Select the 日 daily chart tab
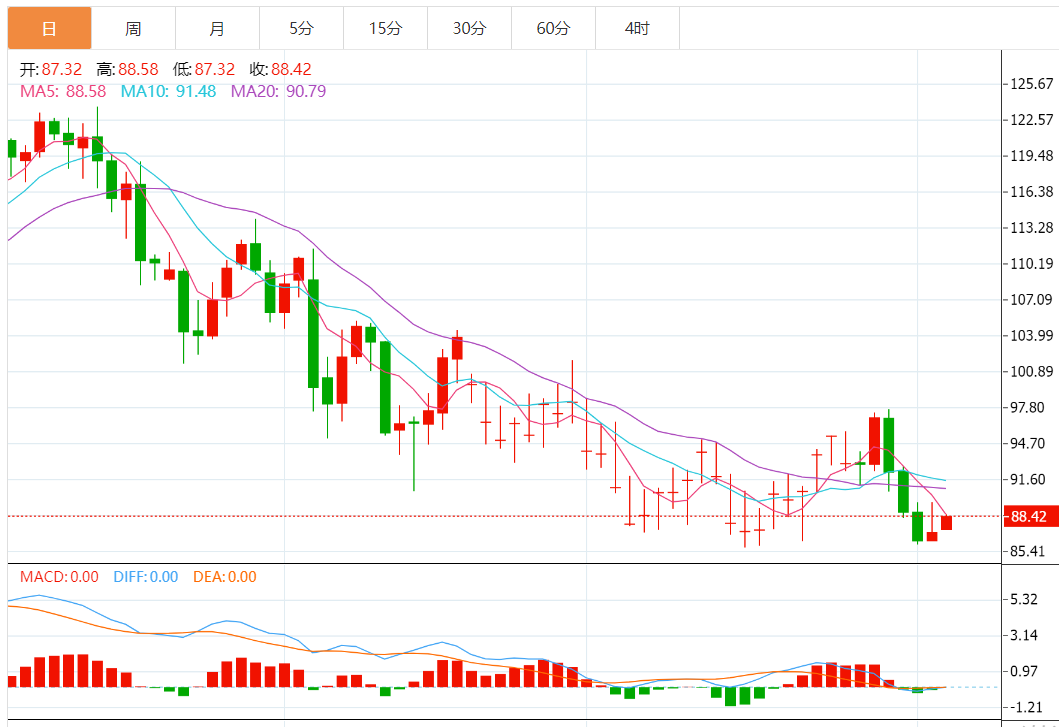 [49, 28]
